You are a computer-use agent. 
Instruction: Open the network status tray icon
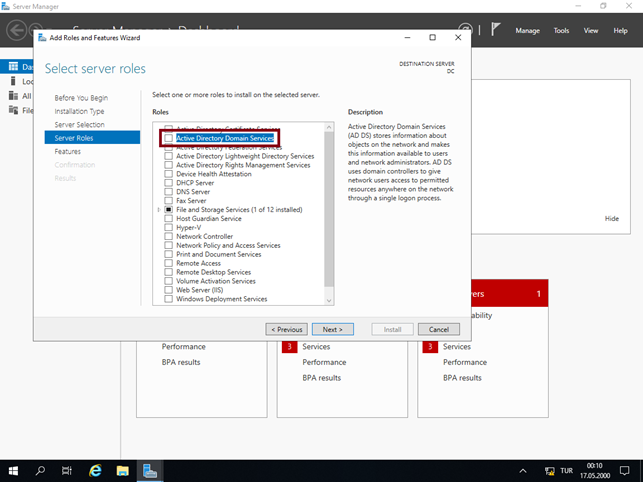[549, 471]
